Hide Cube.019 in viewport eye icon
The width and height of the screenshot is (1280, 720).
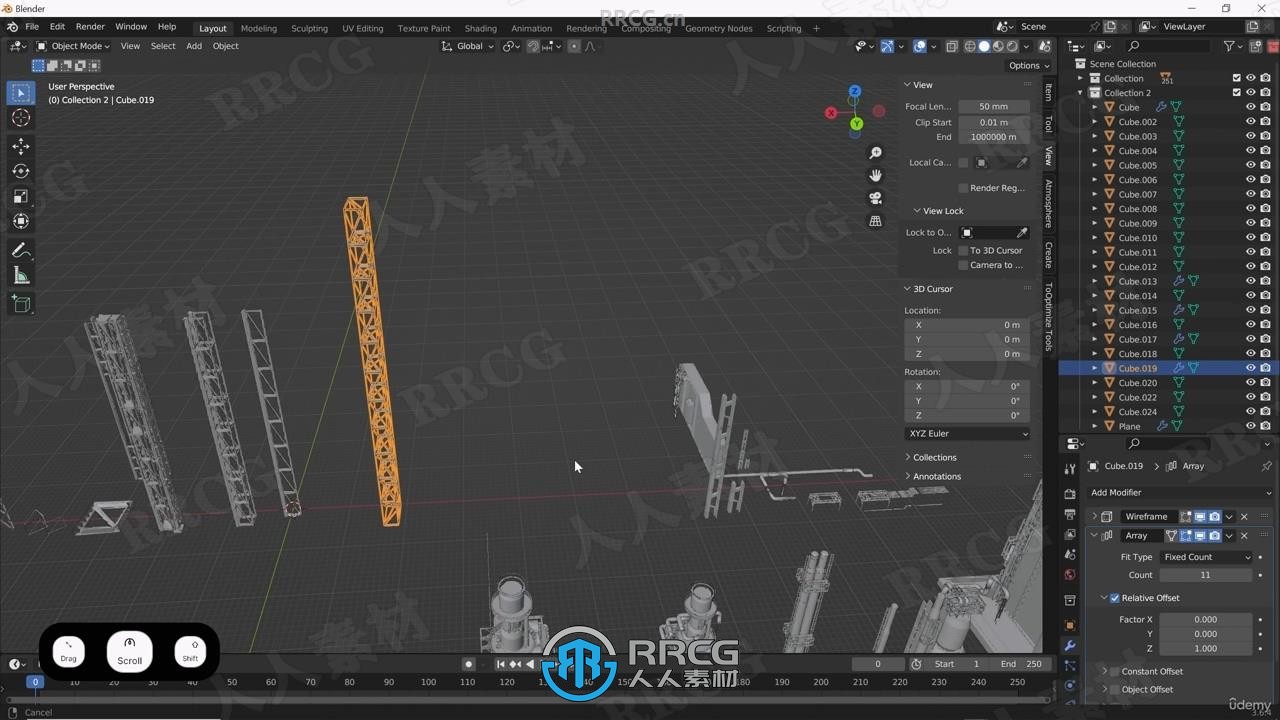[1250, 368]
